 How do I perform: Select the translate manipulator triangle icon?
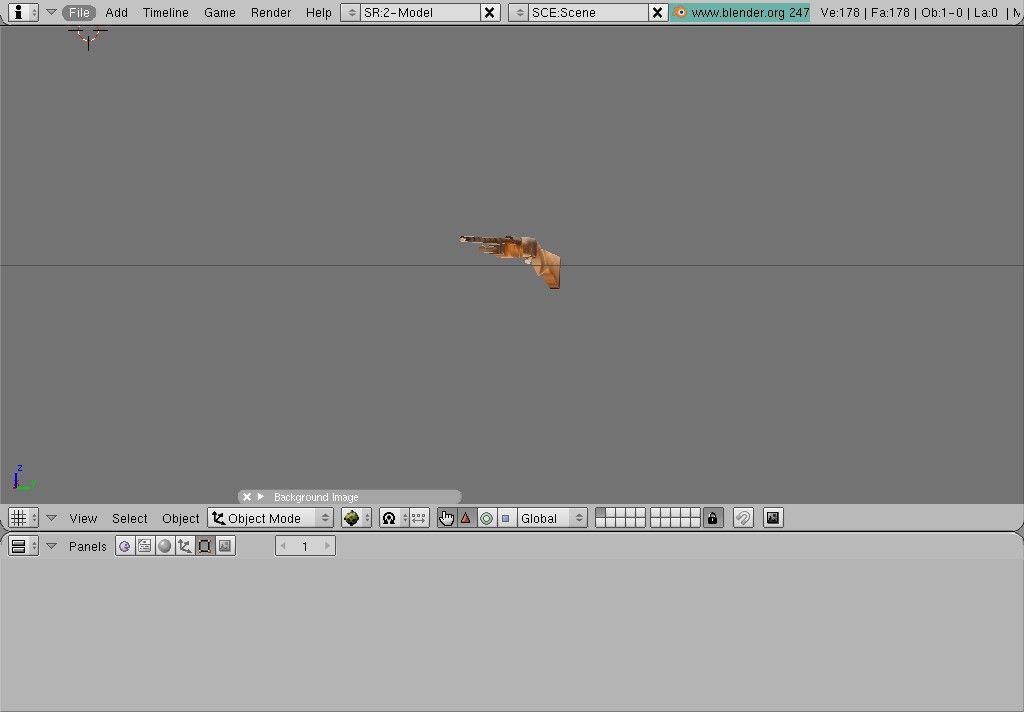466,518
